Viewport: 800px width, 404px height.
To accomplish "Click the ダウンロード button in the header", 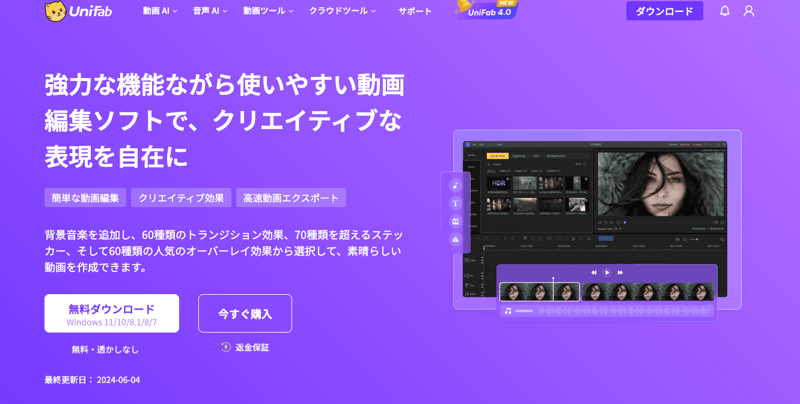I will 664,11.
